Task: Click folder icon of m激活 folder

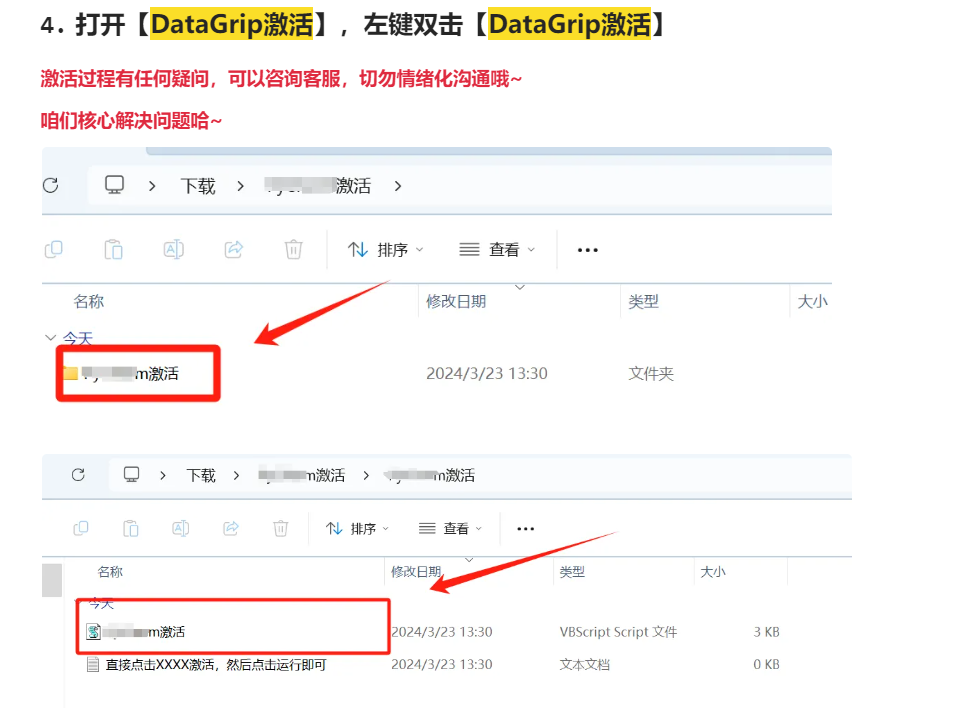Action: 71,373
